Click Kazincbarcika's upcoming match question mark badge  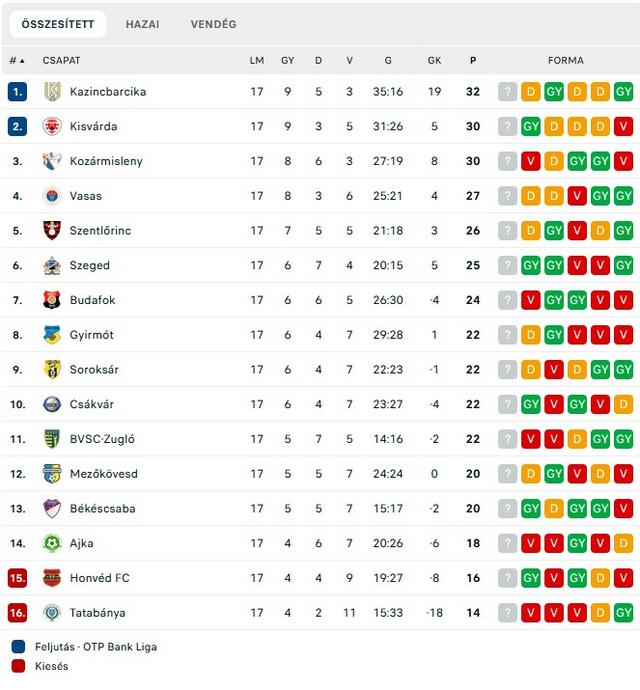(x=507, y=92)
